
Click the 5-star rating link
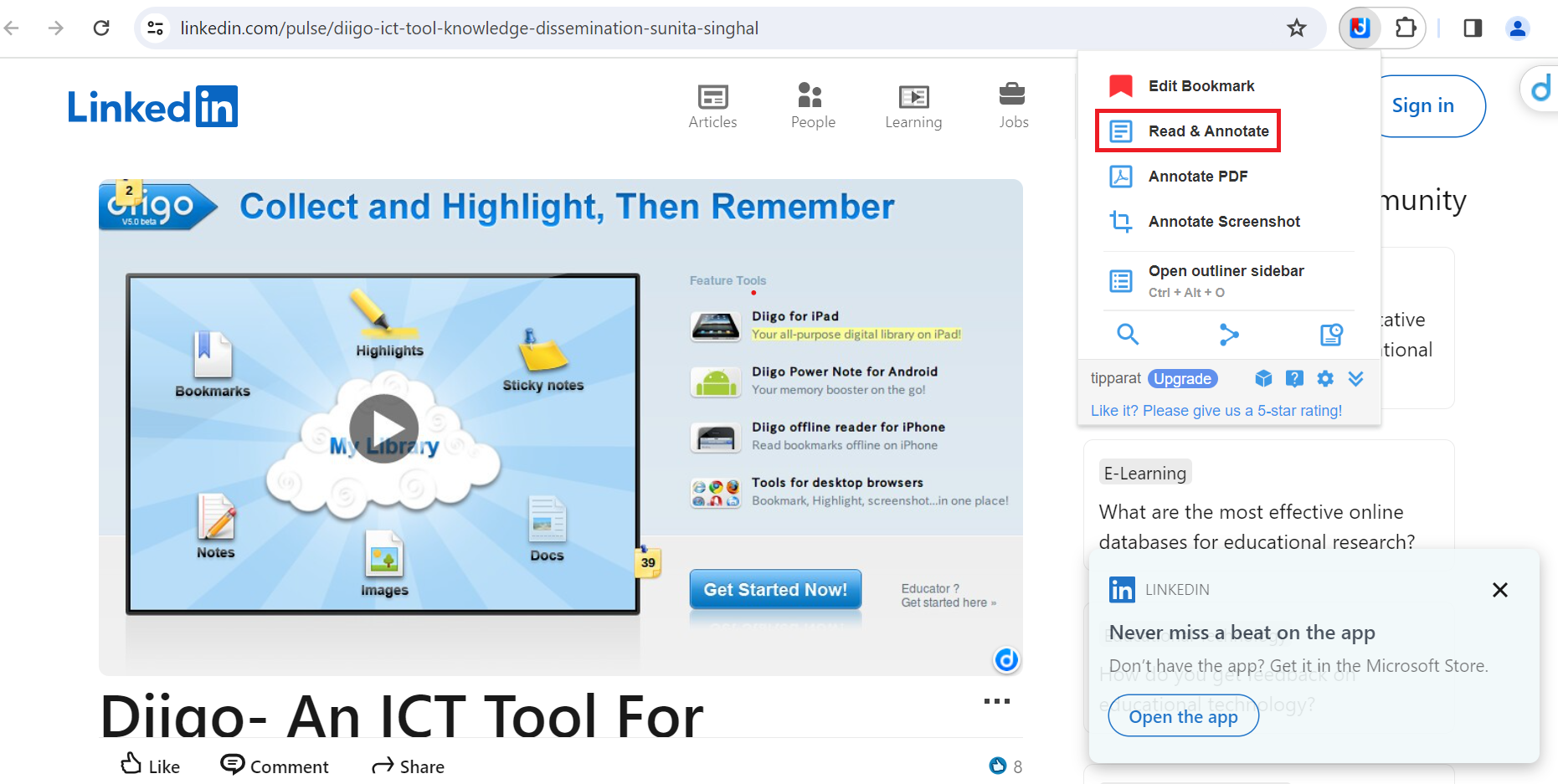pyautogui.click(x=1216, y=411)
